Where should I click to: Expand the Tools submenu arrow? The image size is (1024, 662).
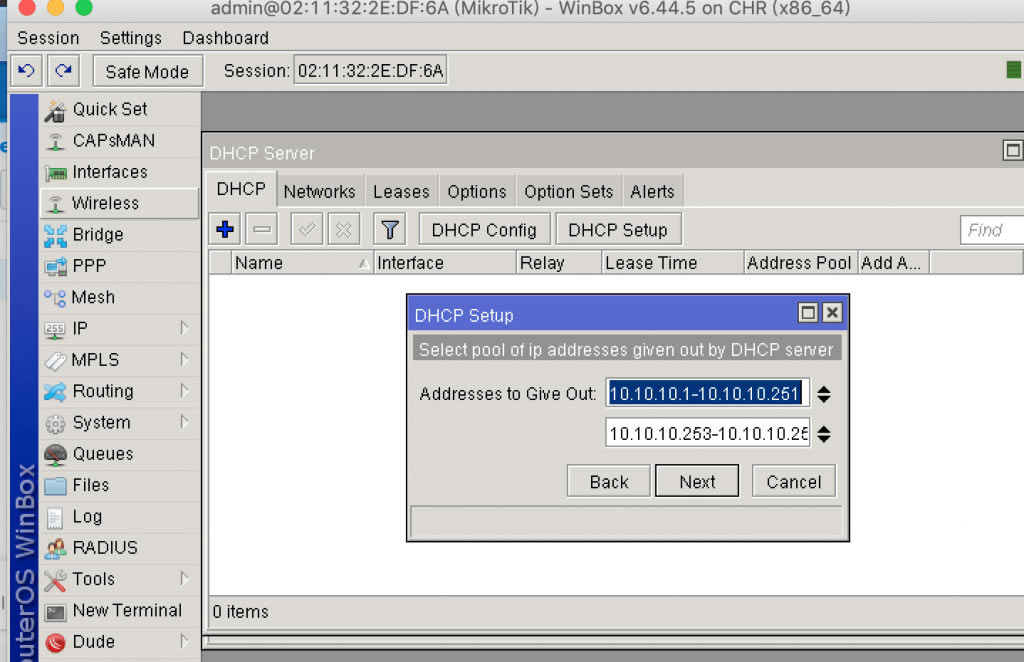click(184, 578)
